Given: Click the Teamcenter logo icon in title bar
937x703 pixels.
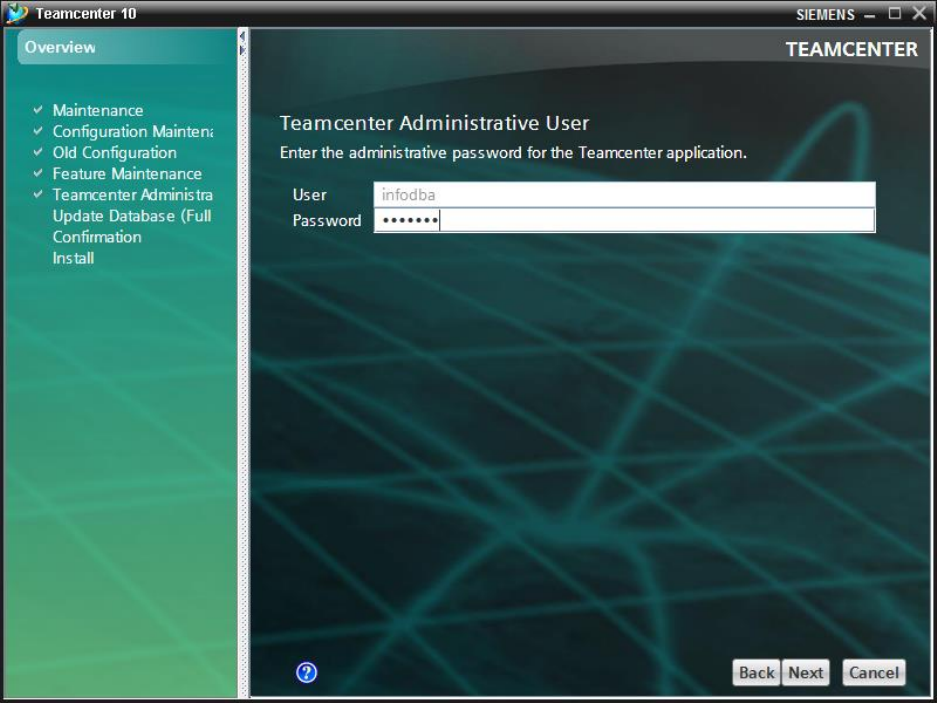Looking at the screenshot, I should point(16,13).
